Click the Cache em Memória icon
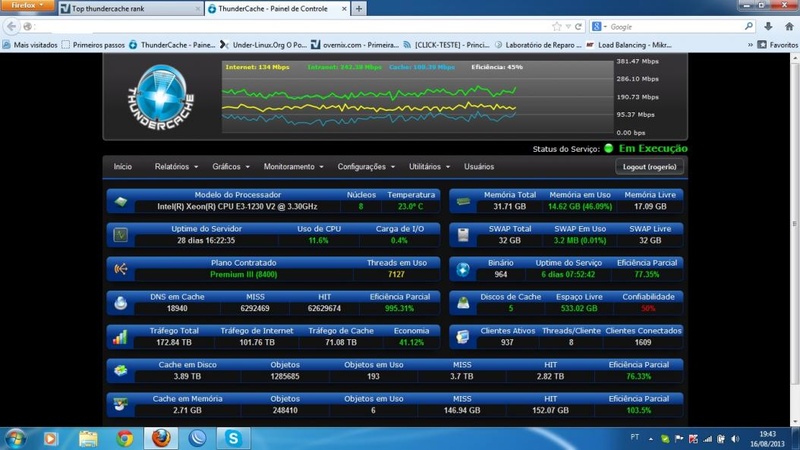Screen dimensions: 800x450 (121, 405)
